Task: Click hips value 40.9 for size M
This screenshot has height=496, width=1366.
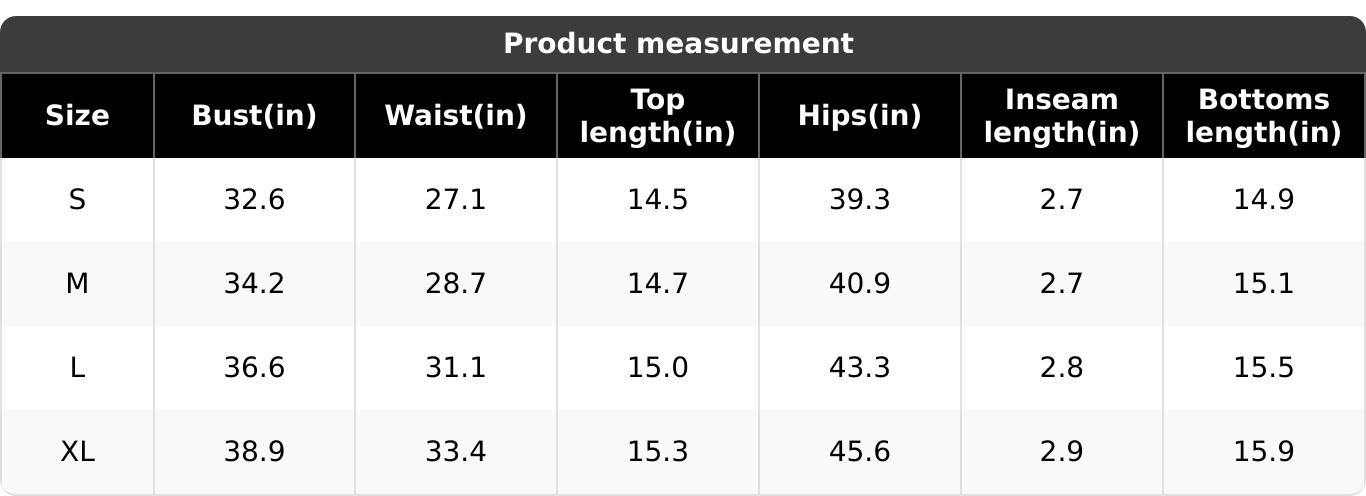Action: [x=859, y=284]
